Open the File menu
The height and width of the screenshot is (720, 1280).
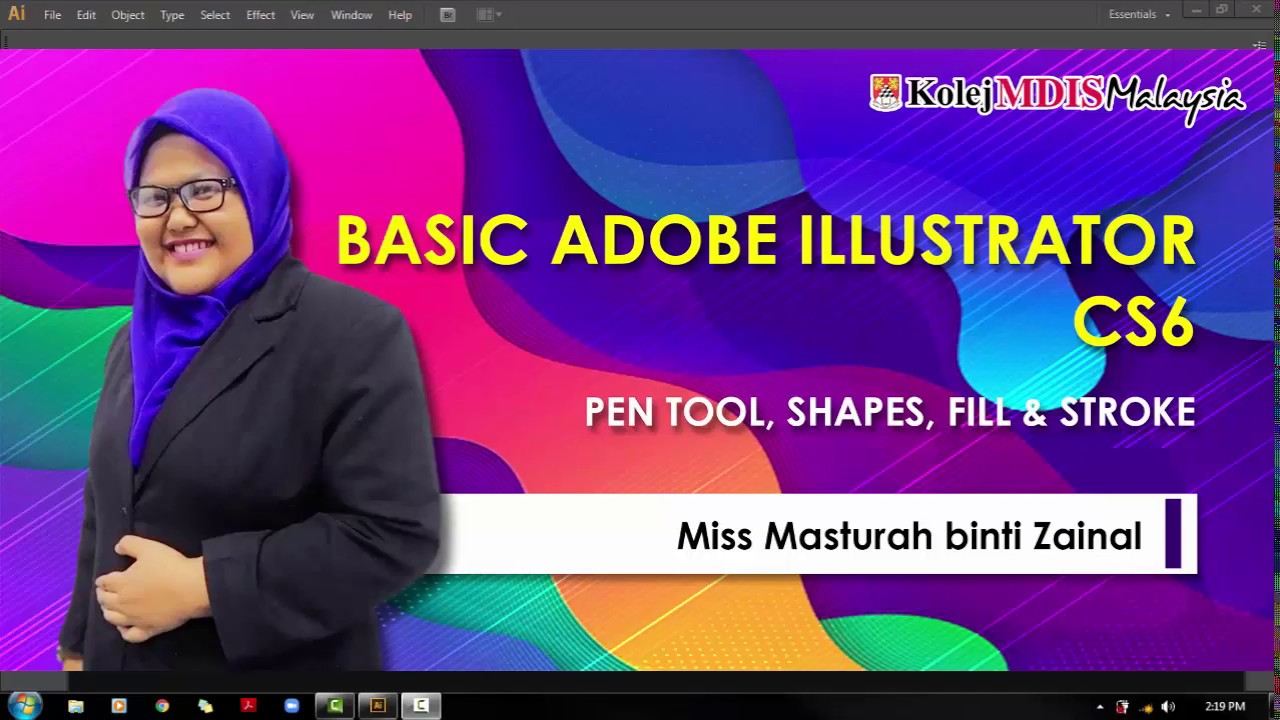point(52,15)
